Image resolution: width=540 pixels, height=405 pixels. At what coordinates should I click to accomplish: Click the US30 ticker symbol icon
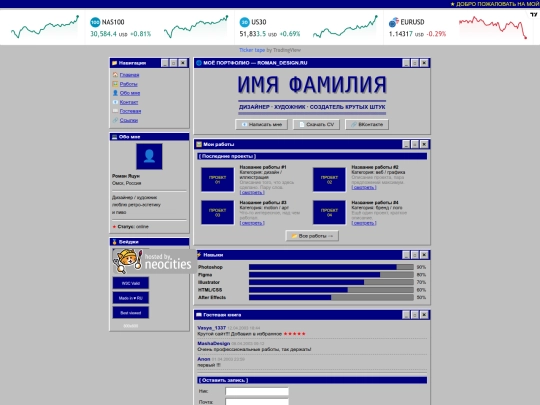click(x=245, y=22)
